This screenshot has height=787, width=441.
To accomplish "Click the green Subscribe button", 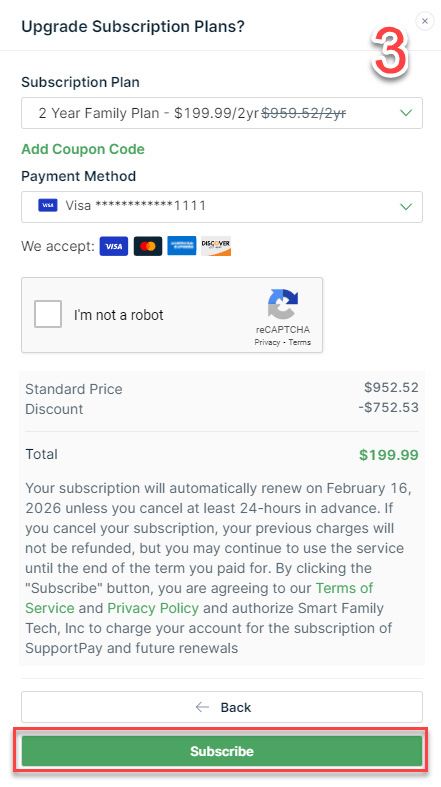I will pyautogui.click(x=222, y=751).
